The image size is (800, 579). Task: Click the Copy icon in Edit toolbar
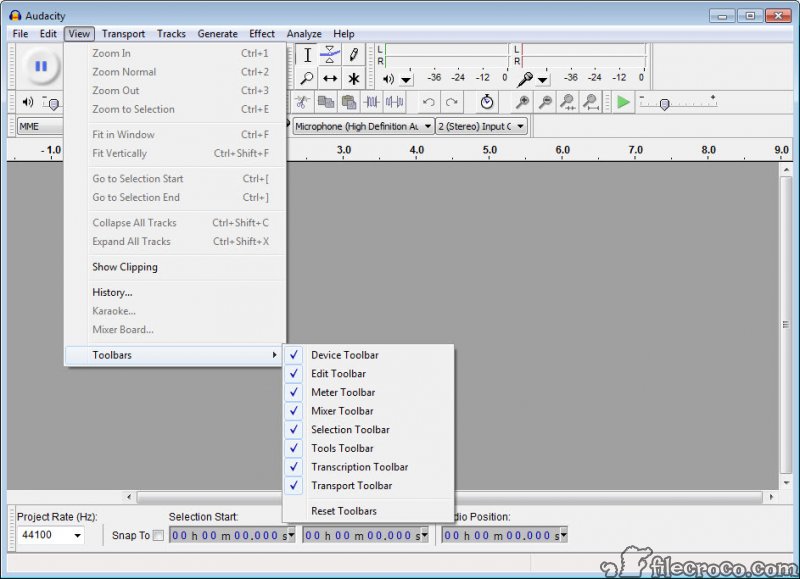(326, 102)
